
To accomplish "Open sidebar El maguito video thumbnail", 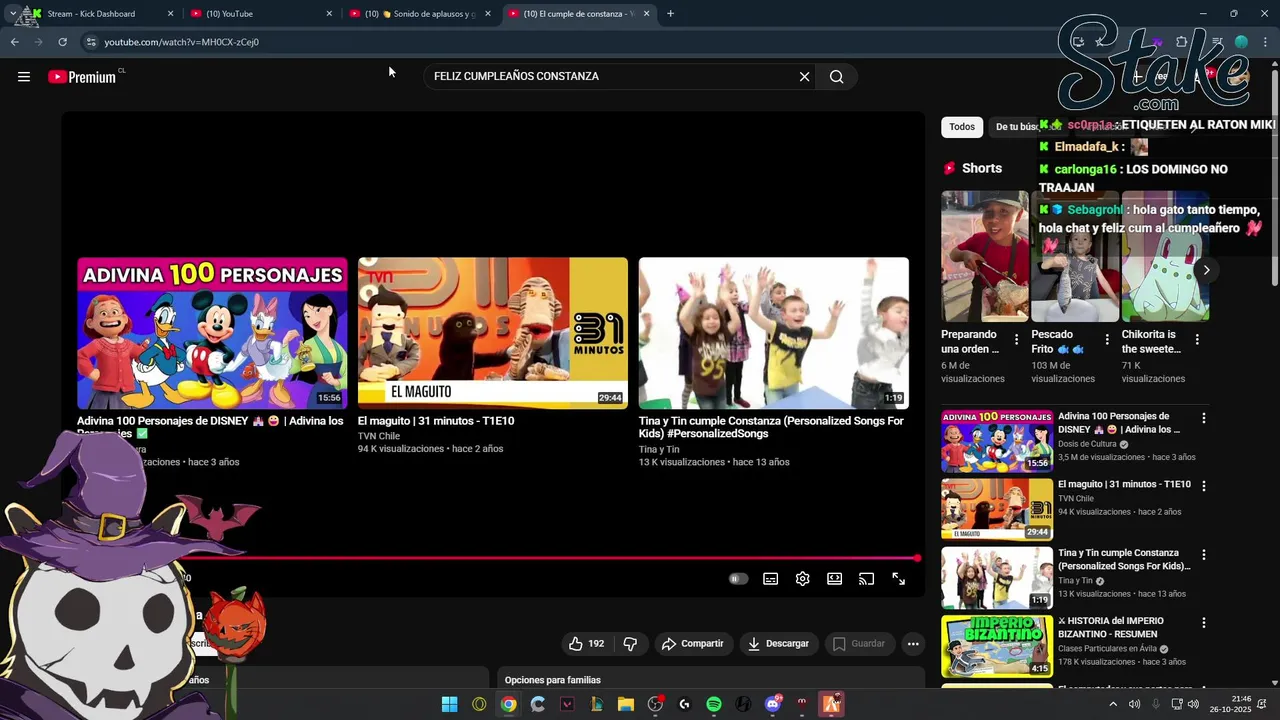I will point(997,509).
